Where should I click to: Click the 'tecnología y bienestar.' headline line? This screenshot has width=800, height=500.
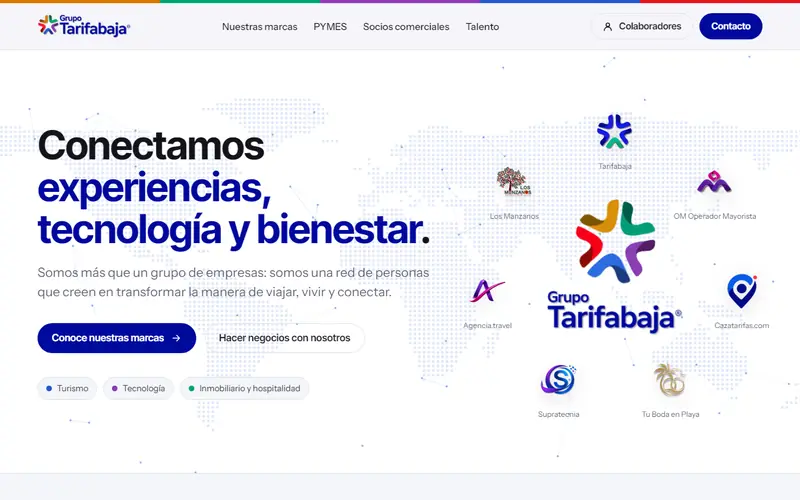coord(234,230)
